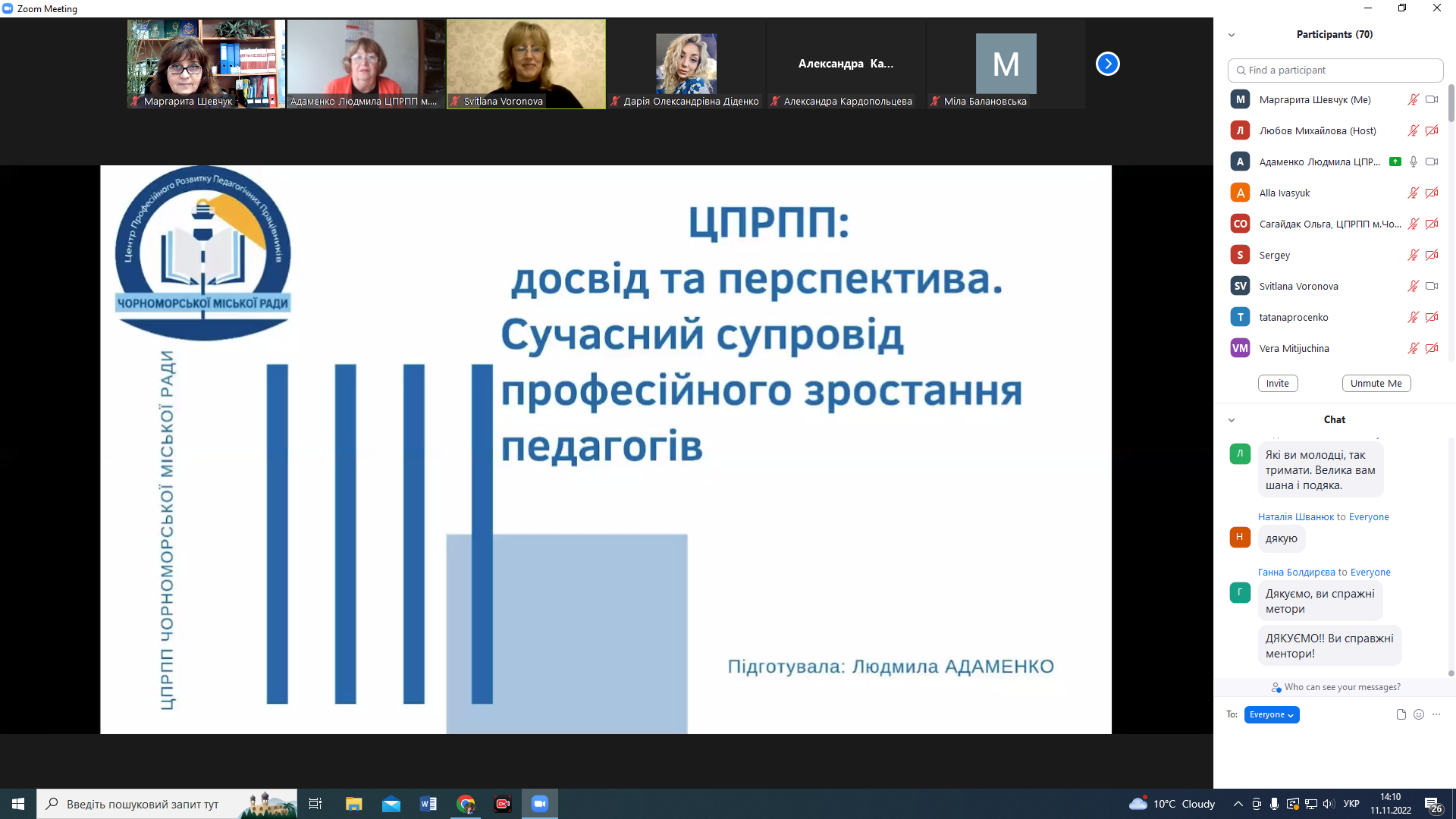Screen dimensions: 1456x819
Task: Focus the 'Find a participant' search field
Action: coord(1335,70)
